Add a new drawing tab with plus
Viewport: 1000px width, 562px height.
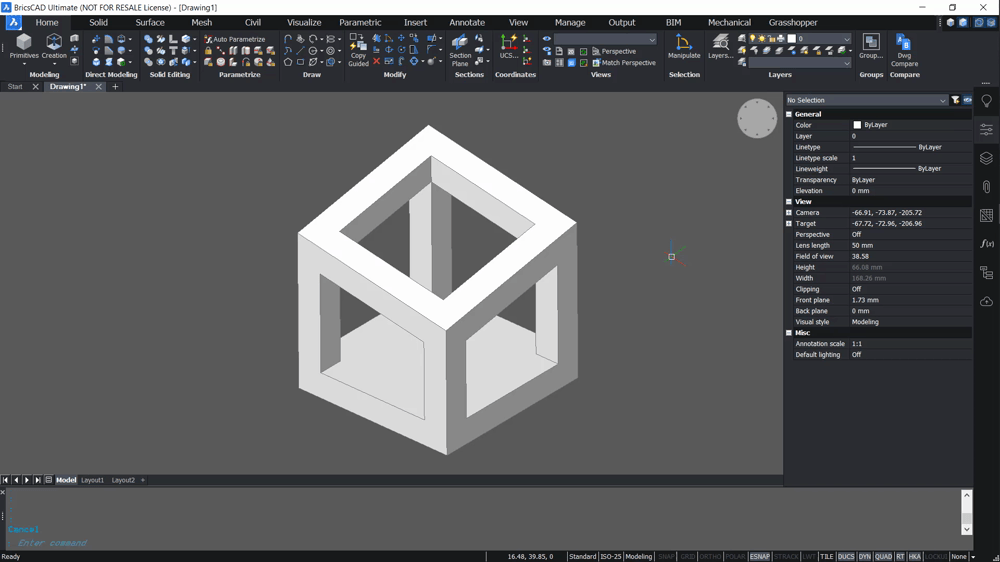115,87
